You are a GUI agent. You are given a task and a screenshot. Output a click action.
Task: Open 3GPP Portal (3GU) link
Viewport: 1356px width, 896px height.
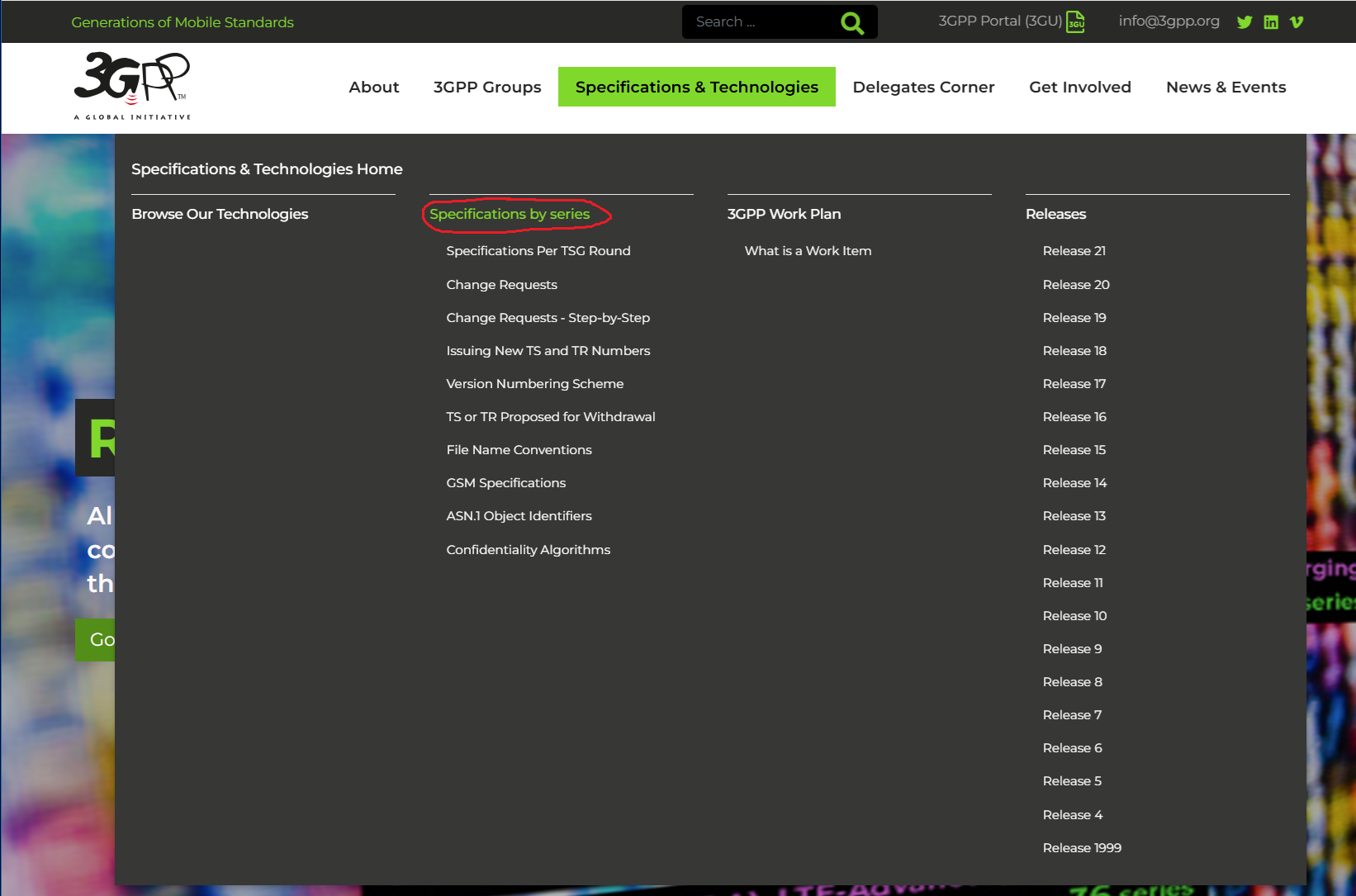tap(1000, 21)
